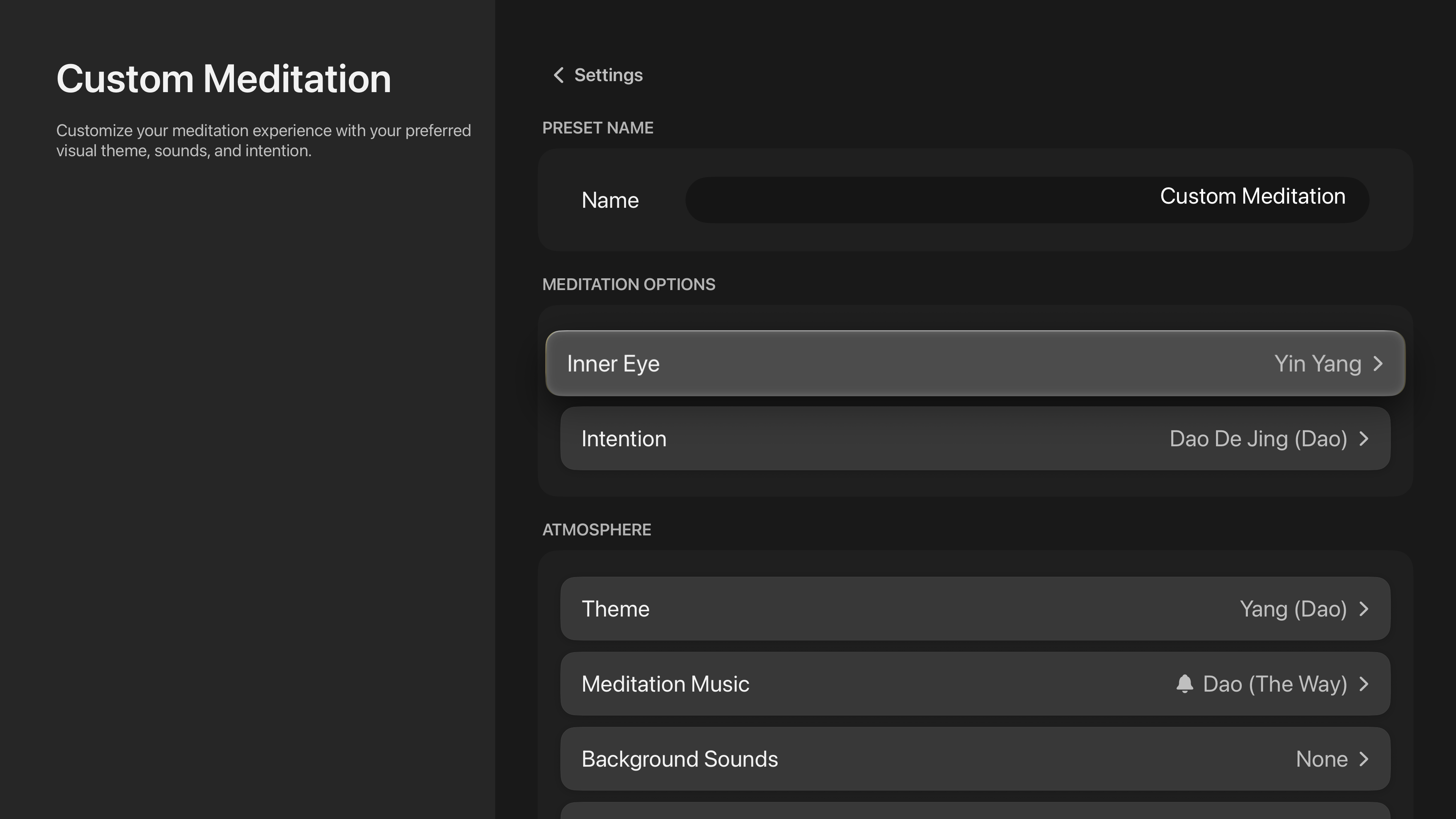
Task: Expand the Theme selection
Action: [615, 609]
